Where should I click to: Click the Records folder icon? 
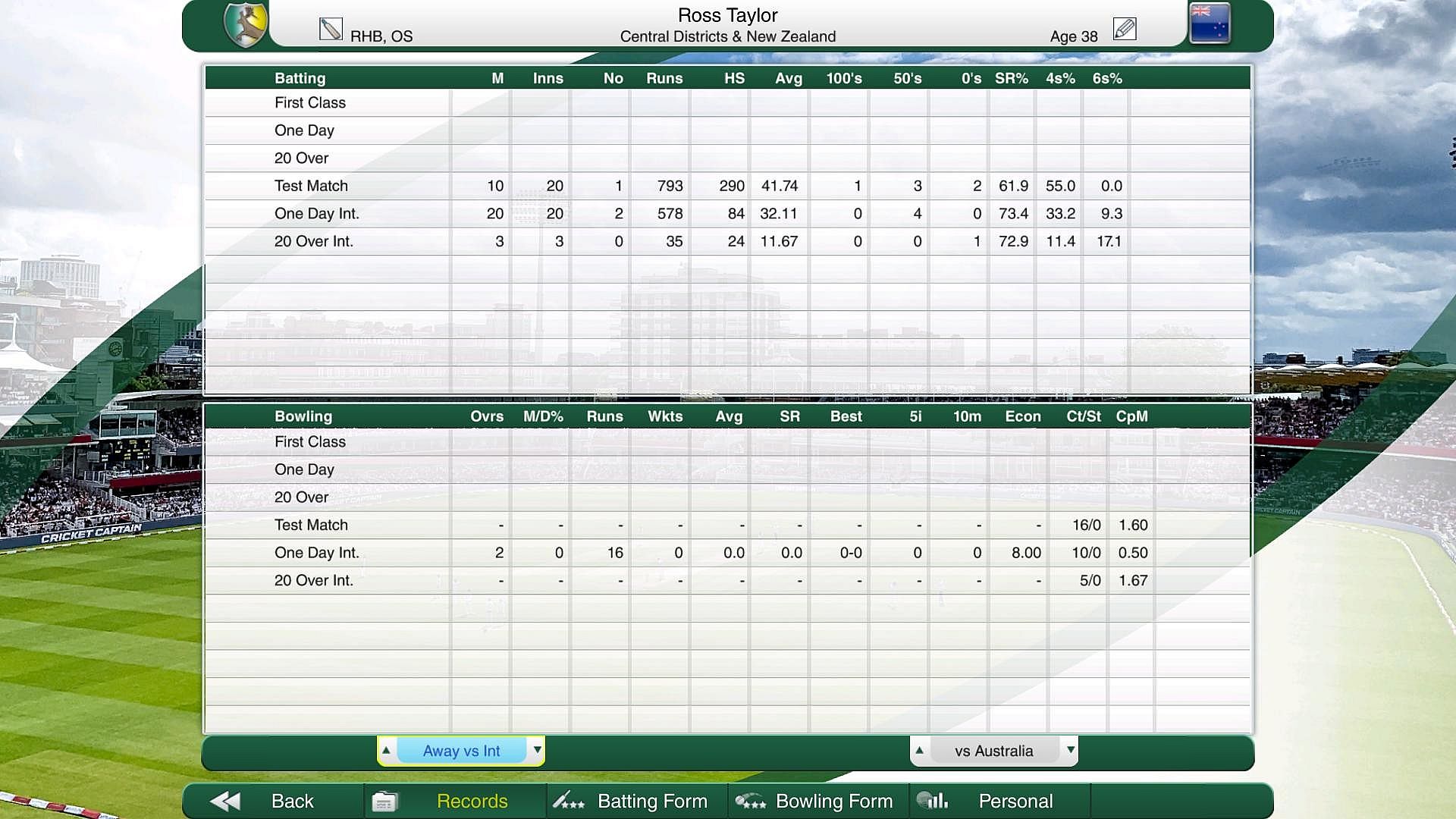(x=384, y=802)
